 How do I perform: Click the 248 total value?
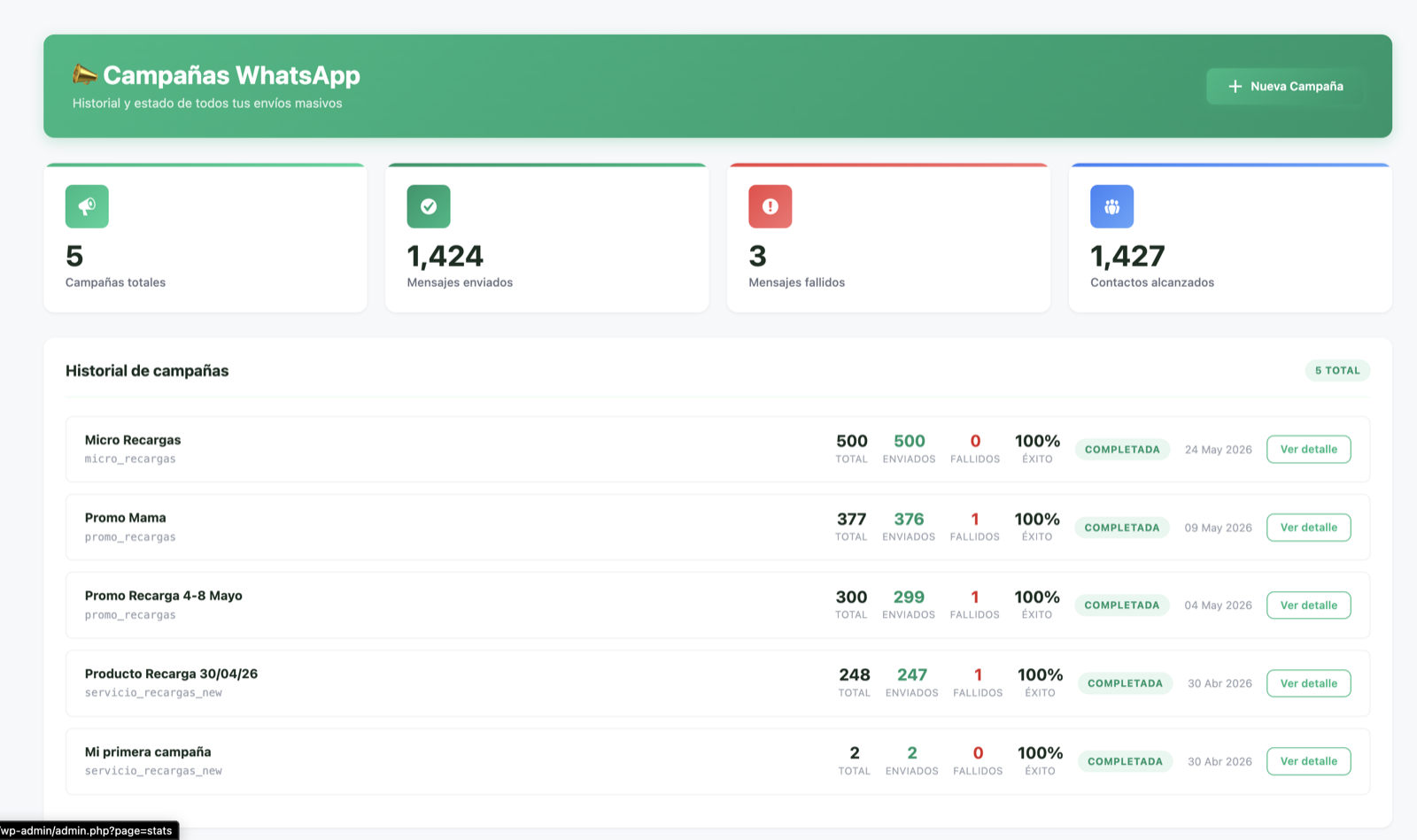(x=855, y=674)
